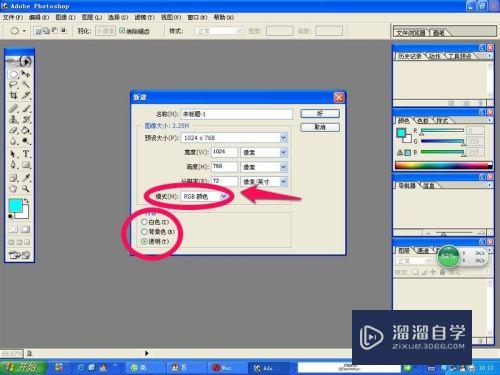Viewport: 500px width, 375px height.
Task: Select the Healing Brush tool
Action: click(x=13, y=109)
